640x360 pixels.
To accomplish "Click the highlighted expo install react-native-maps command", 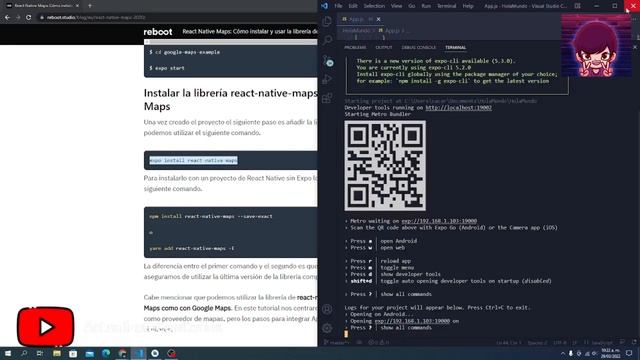I will click(x=193, y=160).
